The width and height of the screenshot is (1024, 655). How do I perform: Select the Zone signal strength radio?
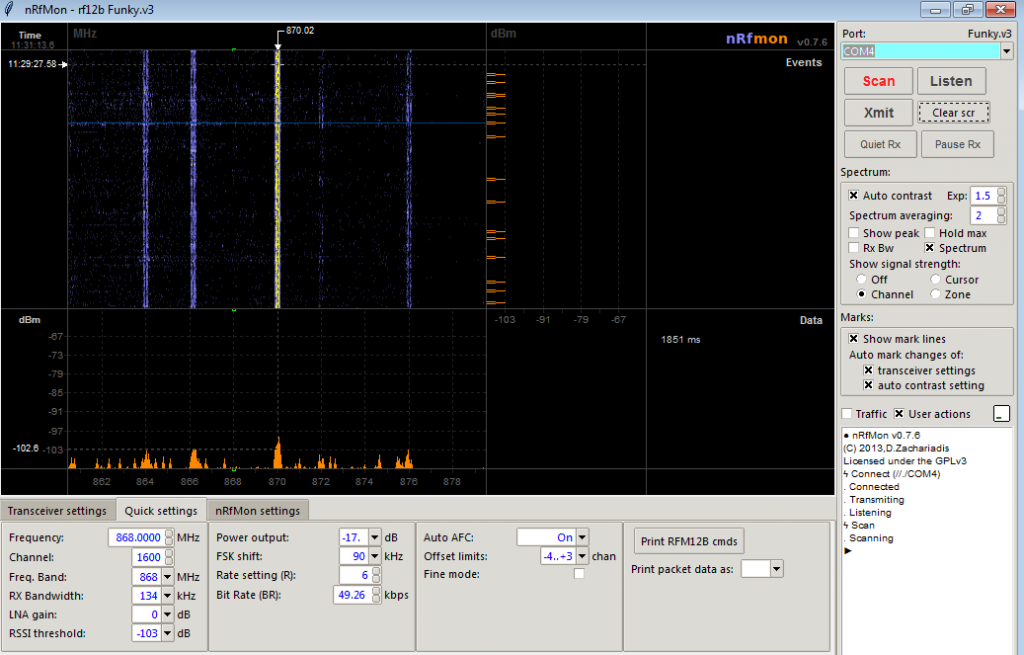click(935, 295)
